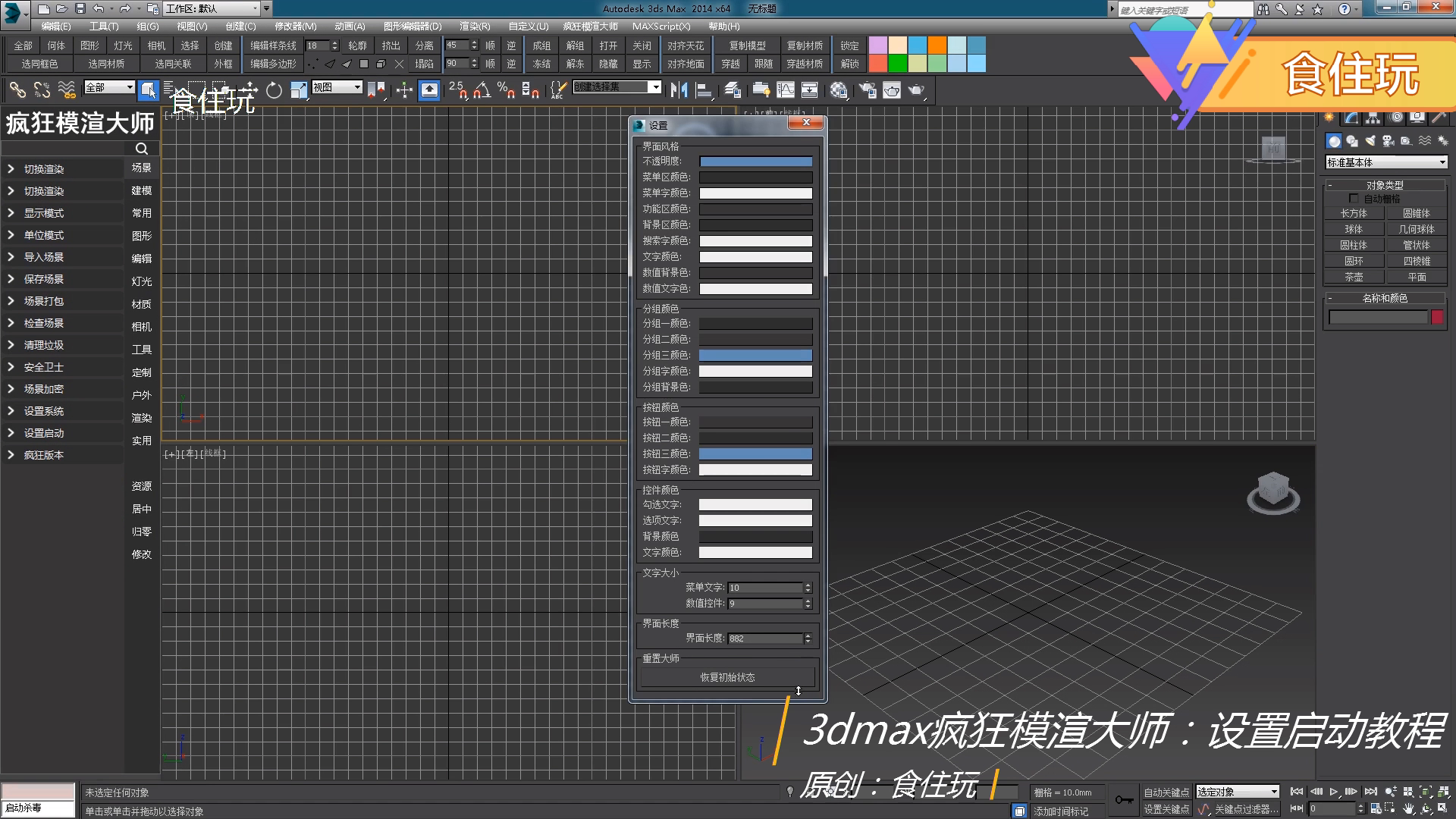Image resolution: width=1456 pixels, height=819 pixels.
Task: Click the Render Production teapot icon
Action: tap(917, 90)
